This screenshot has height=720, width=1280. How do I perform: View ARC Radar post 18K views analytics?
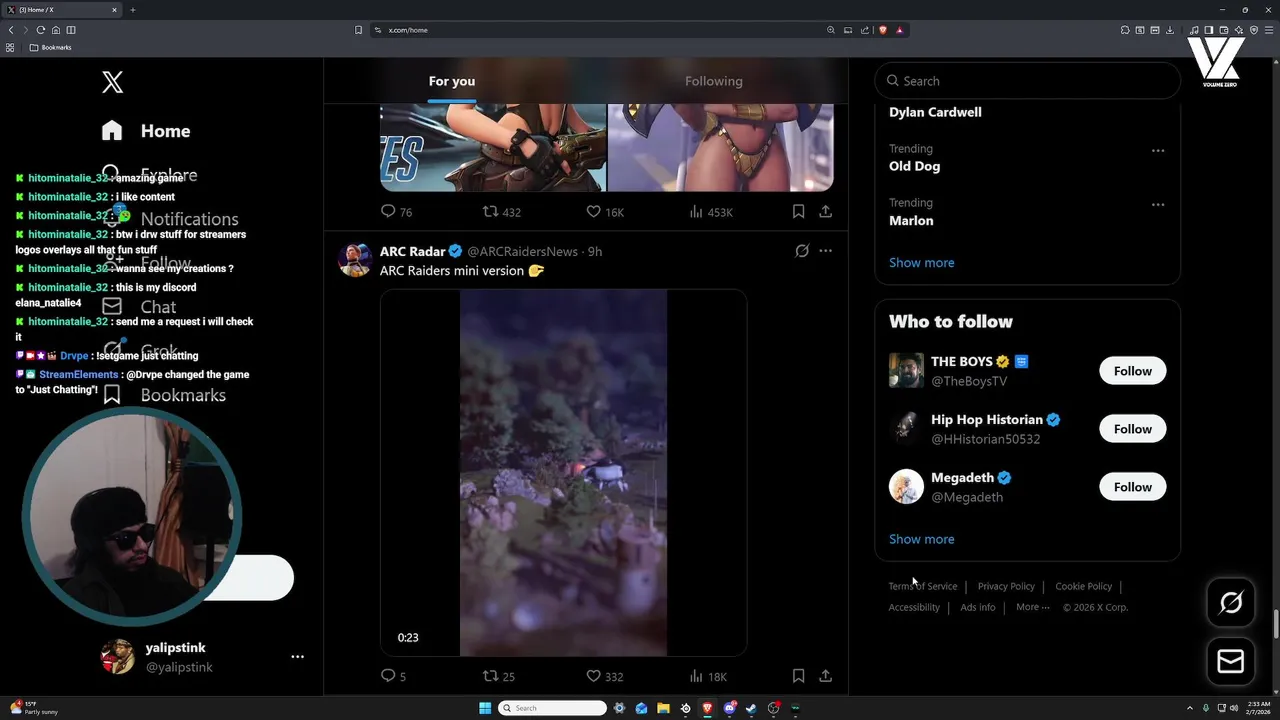click(708, 676)
